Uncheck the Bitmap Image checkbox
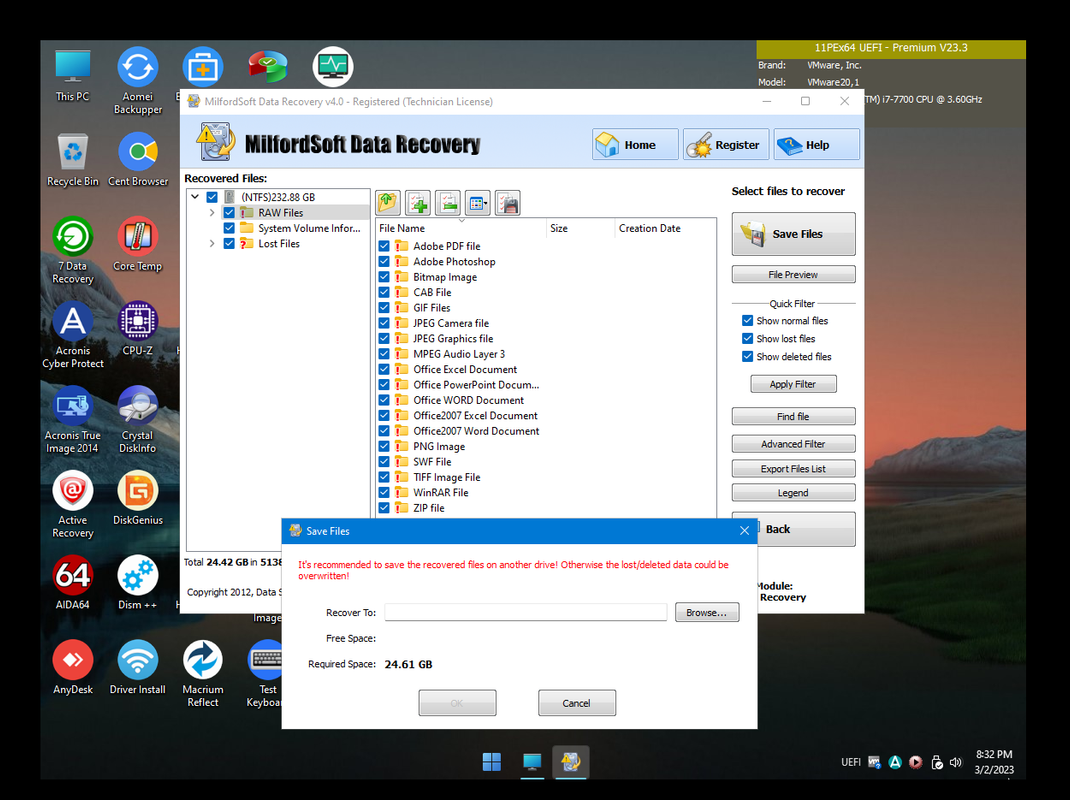 pyautogui.click(x=384, y=276)
